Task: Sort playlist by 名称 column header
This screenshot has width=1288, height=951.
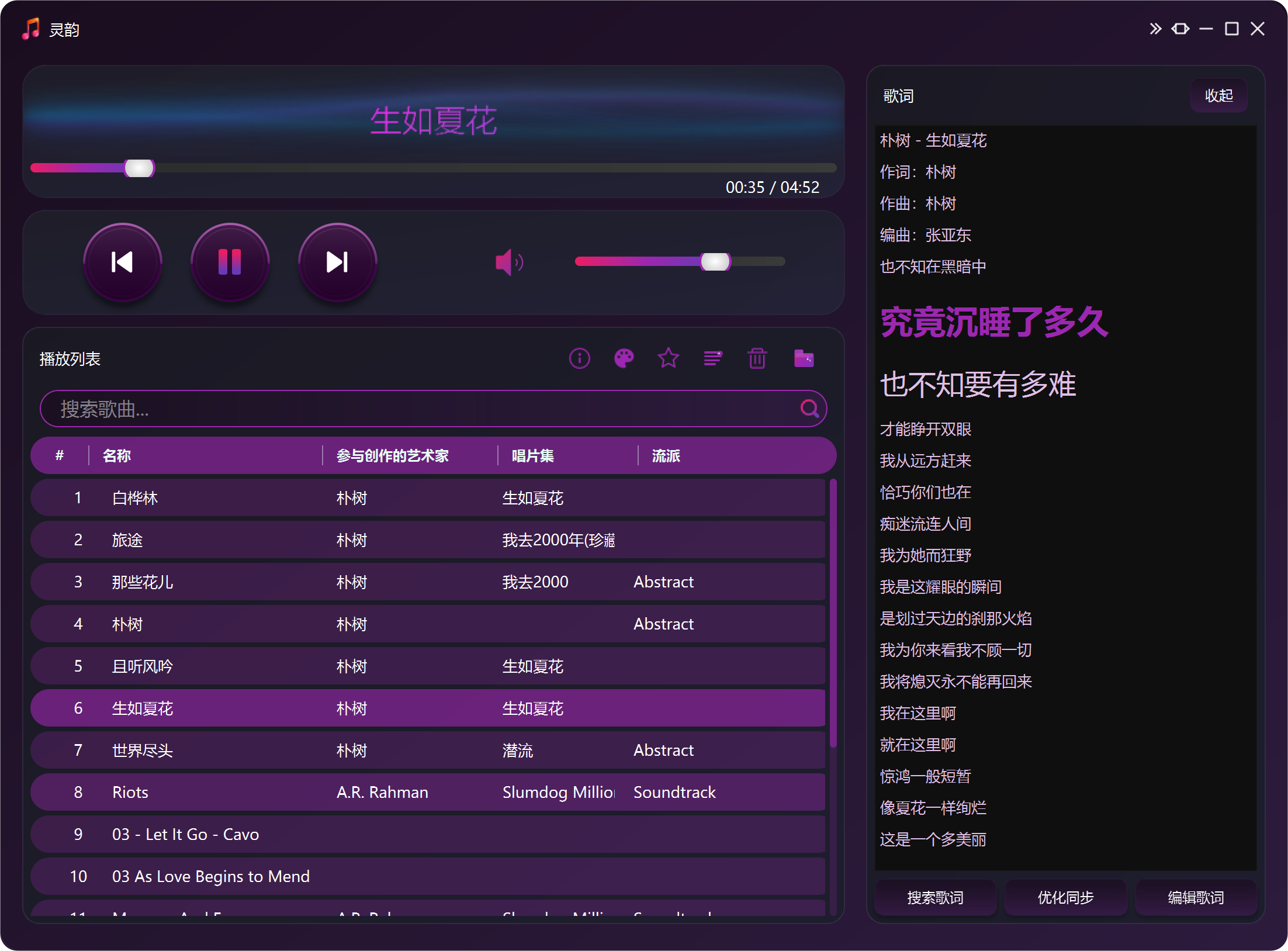Action: pos(116,455)
